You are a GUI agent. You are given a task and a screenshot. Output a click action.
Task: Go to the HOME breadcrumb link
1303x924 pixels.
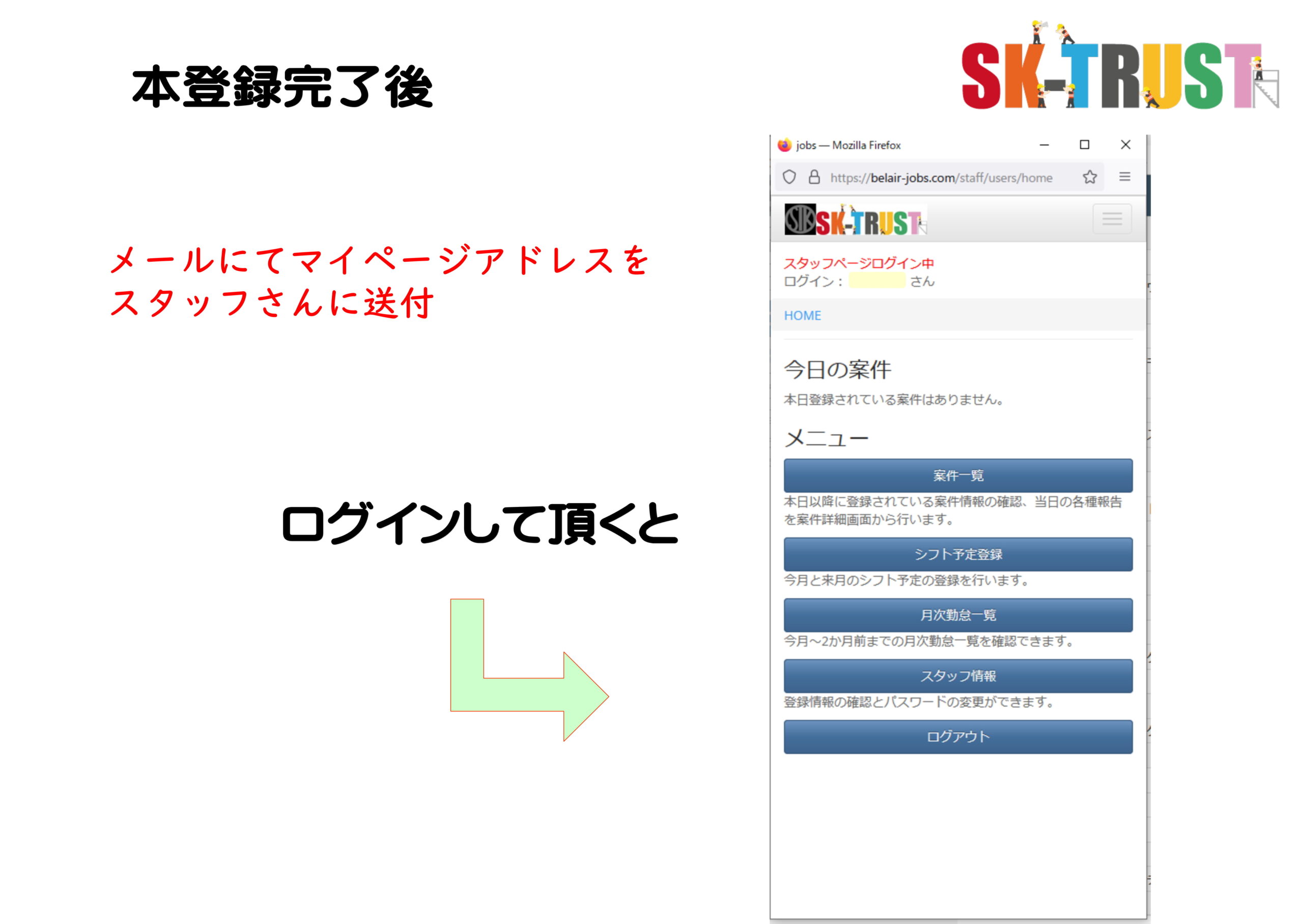click(x=802, y=316)
